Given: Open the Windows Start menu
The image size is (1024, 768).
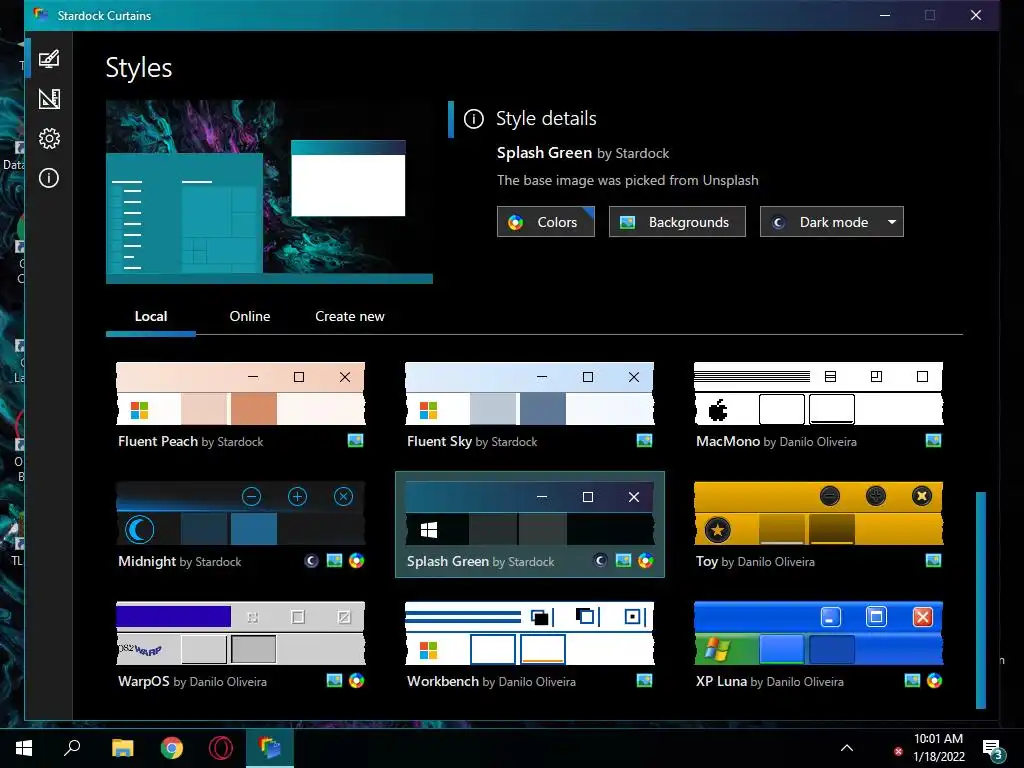Looking at the screenshot, I should [x=24, y=748].
